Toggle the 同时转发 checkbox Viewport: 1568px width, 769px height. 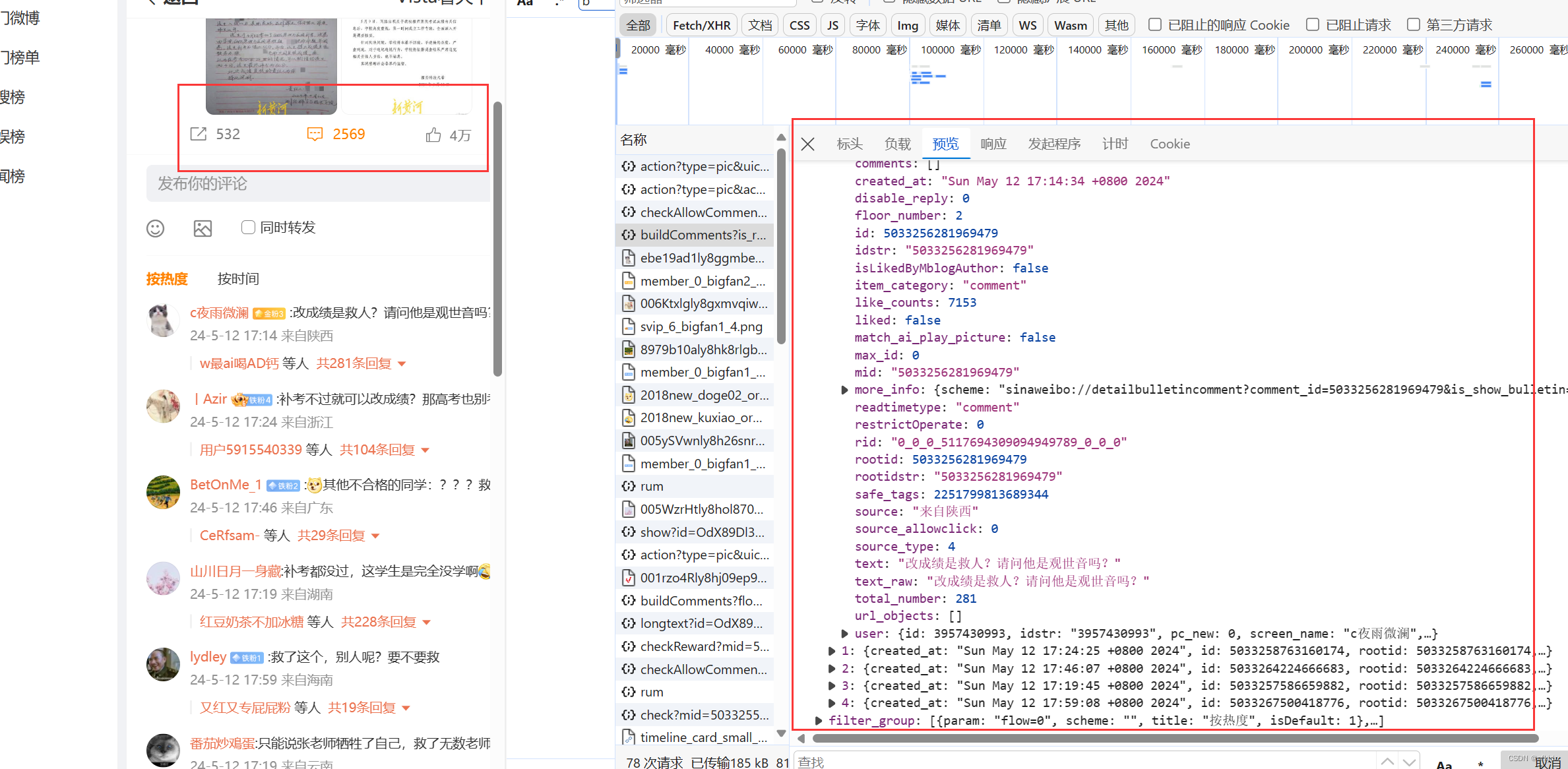[x=248, y=228]
